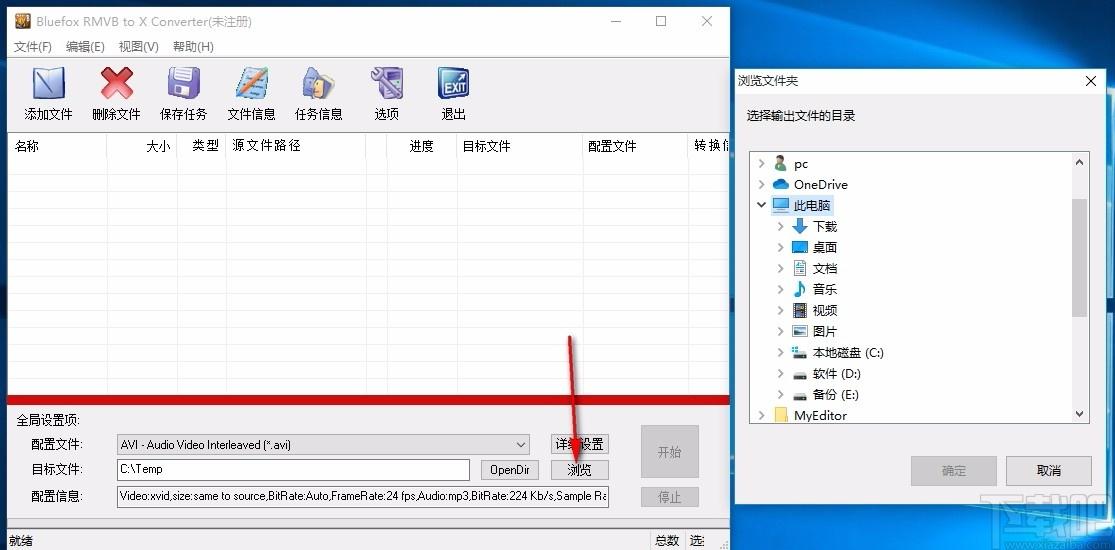The image size is (1115, 550).
Task: Expand the 音乐 folder node
Action: pyautogui.click(x=781, y=290)
